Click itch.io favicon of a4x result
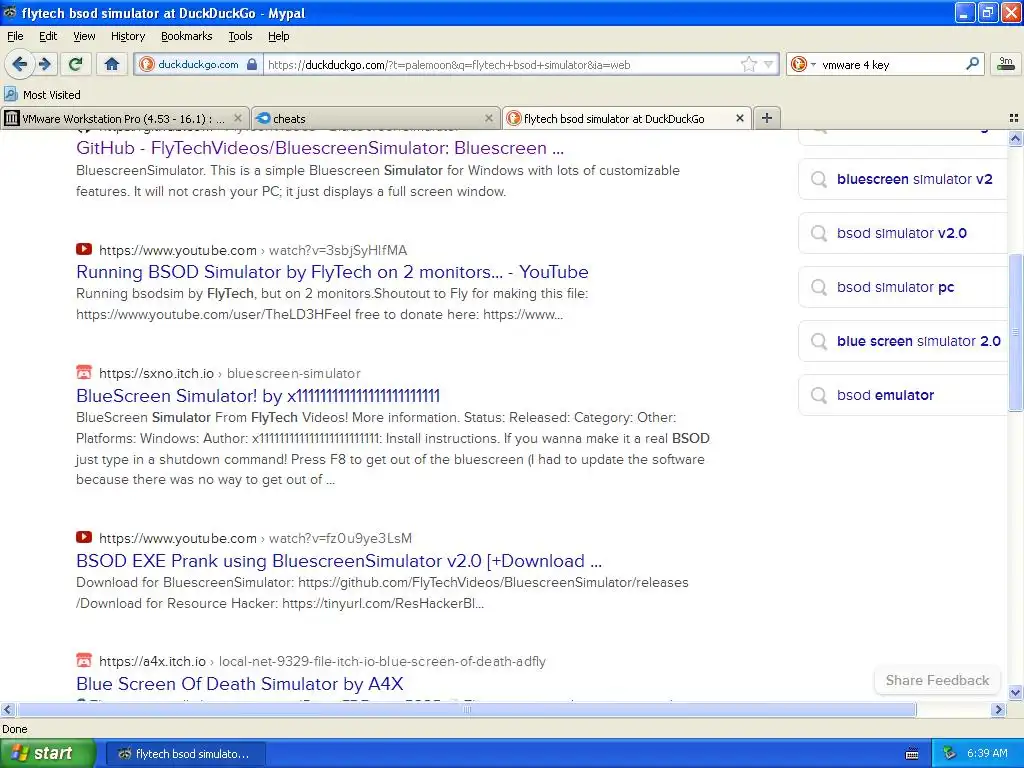1024x768 pixels. click(x=84, y=660)
